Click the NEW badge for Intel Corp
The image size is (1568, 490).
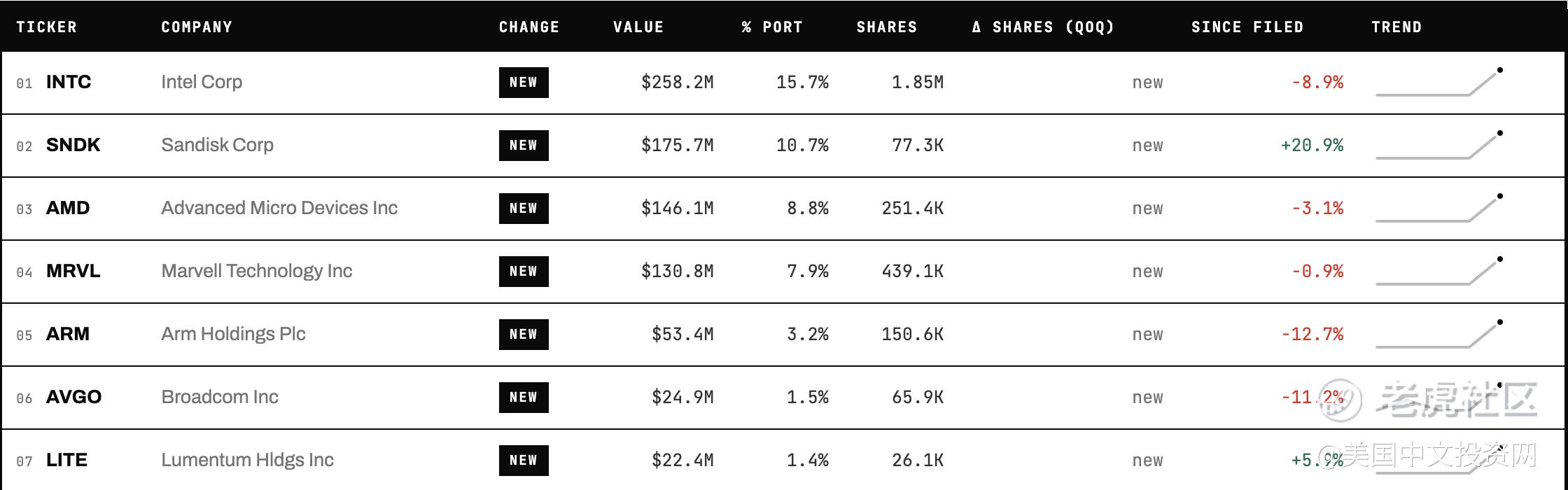[x=524, y=83]
